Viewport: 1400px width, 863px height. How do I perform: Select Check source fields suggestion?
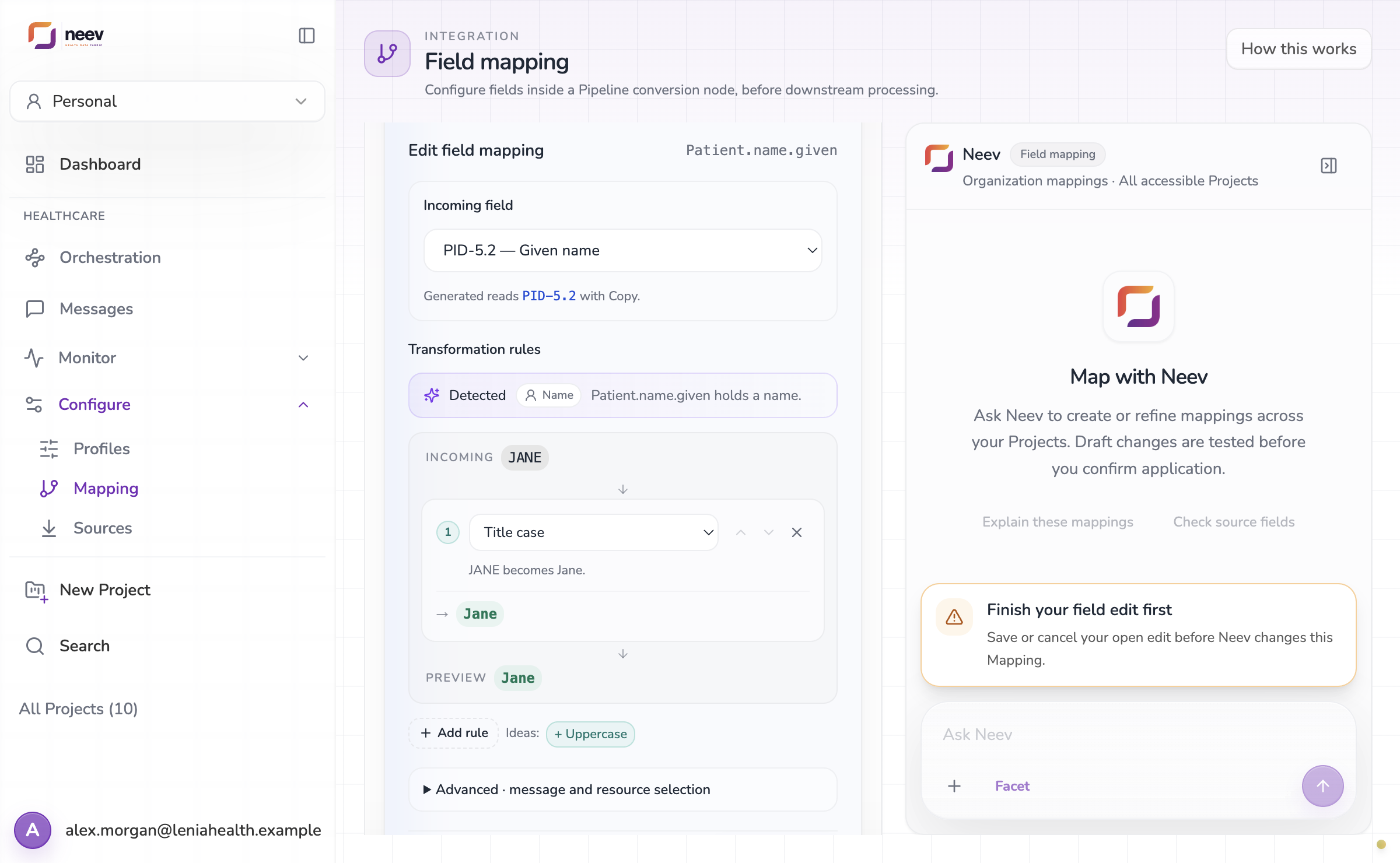(1234, 522)
